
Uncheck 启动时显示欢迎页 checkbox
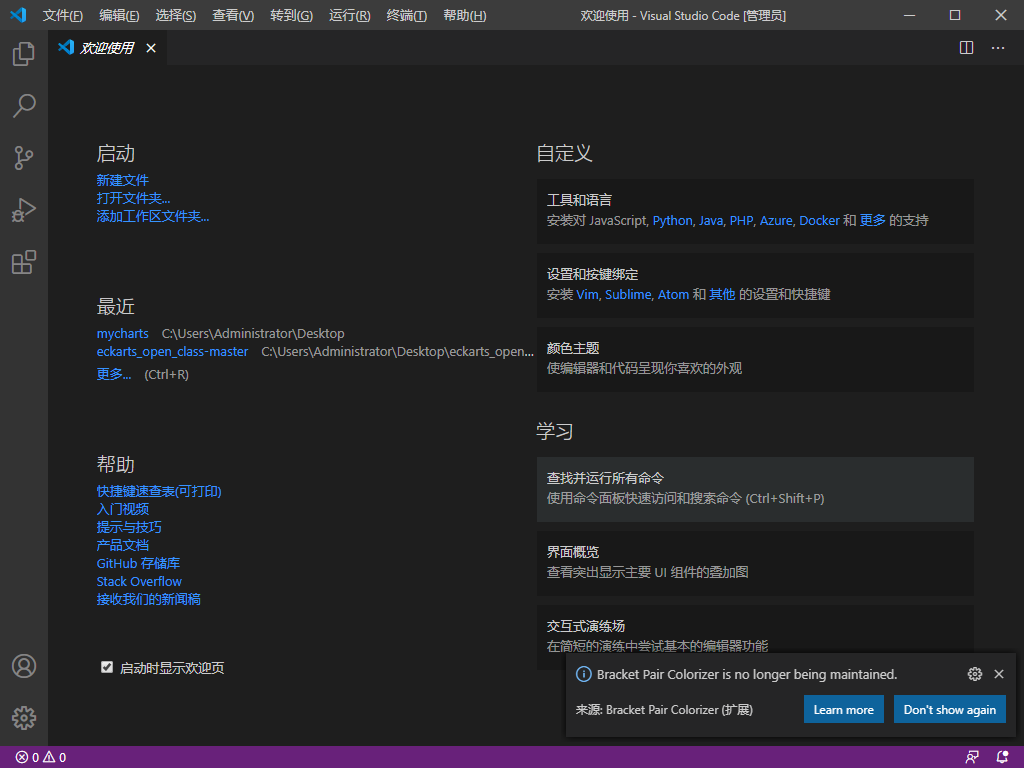coord(107,667)
